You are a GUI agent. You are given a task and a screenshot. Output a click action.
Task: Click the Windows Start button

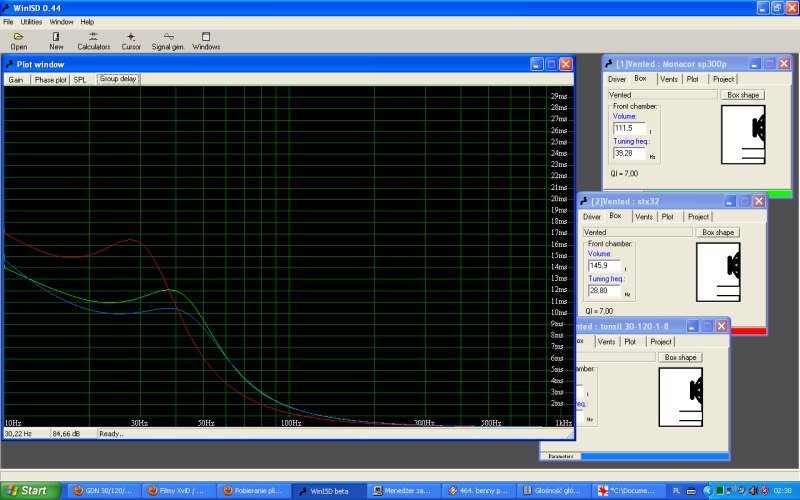tap(28, 490)
